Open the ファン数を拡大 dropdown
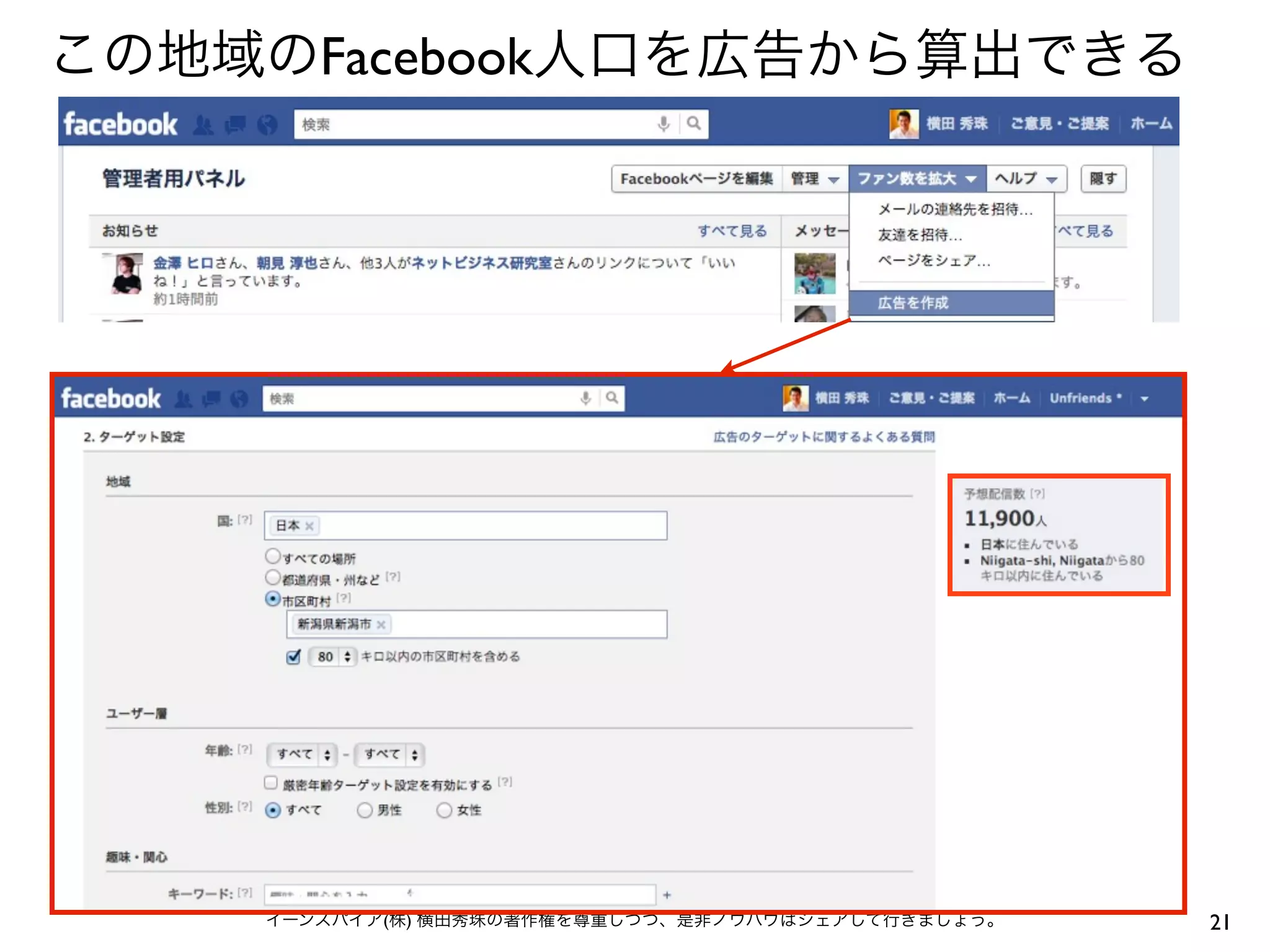Viewport: 1270px width, 952px height. (x=917, y=179)
